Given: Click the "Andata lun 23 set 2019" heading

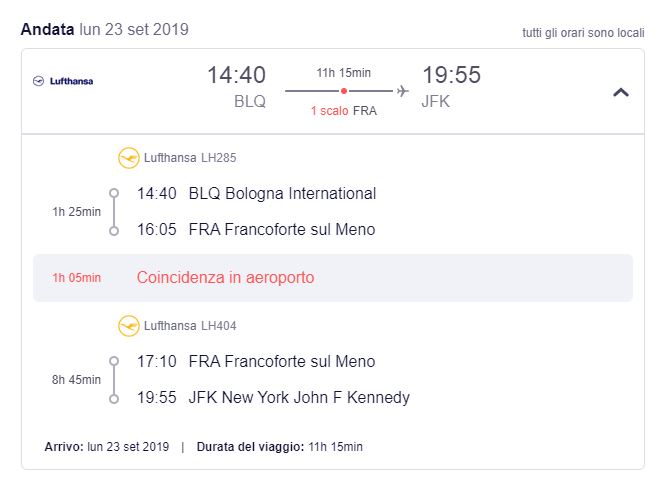Looking at the screenshot, I should 104,30.
